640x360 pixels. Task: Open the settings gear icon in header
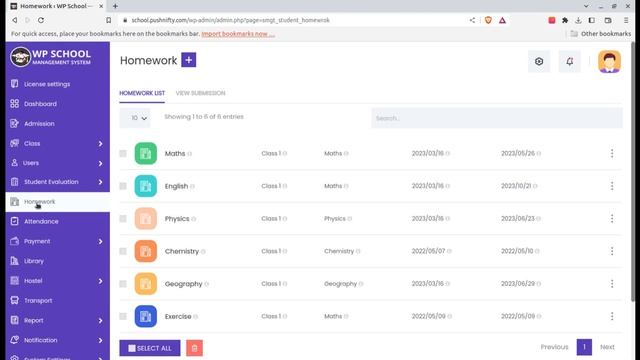(539, 61)
